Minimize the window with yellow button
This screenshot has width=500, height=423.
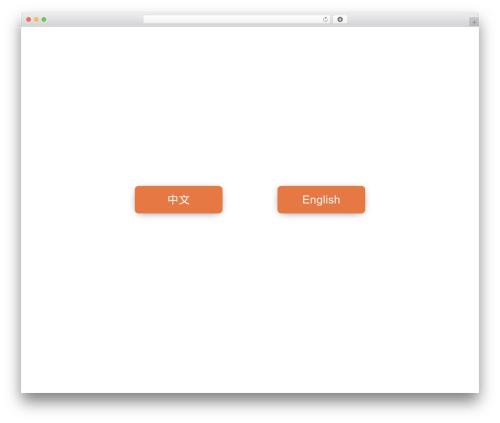pyautogui.click(x=36, y=19)
